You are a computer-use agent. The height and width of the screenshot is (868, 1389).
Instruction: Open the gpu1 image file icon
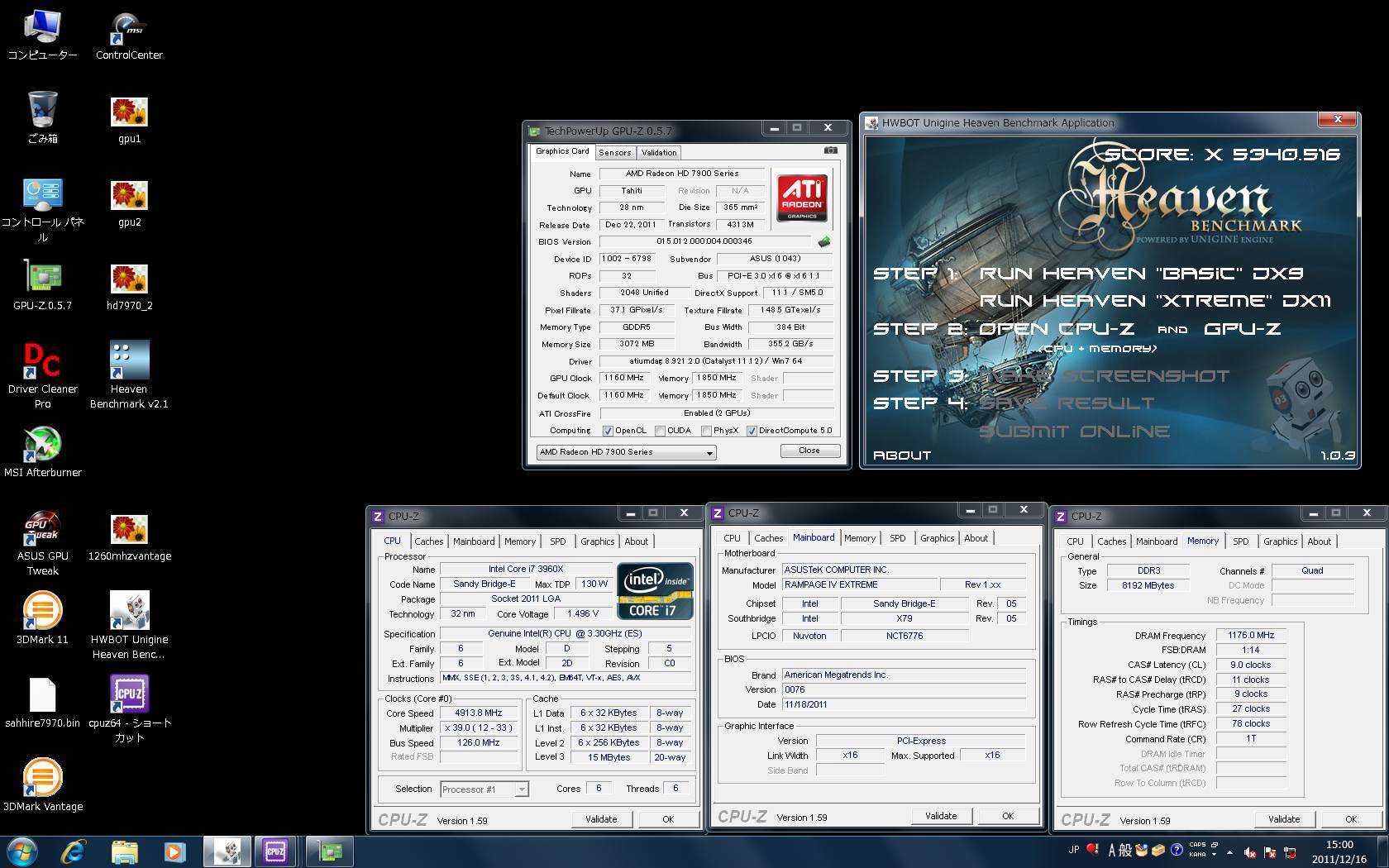click(129, 120)
